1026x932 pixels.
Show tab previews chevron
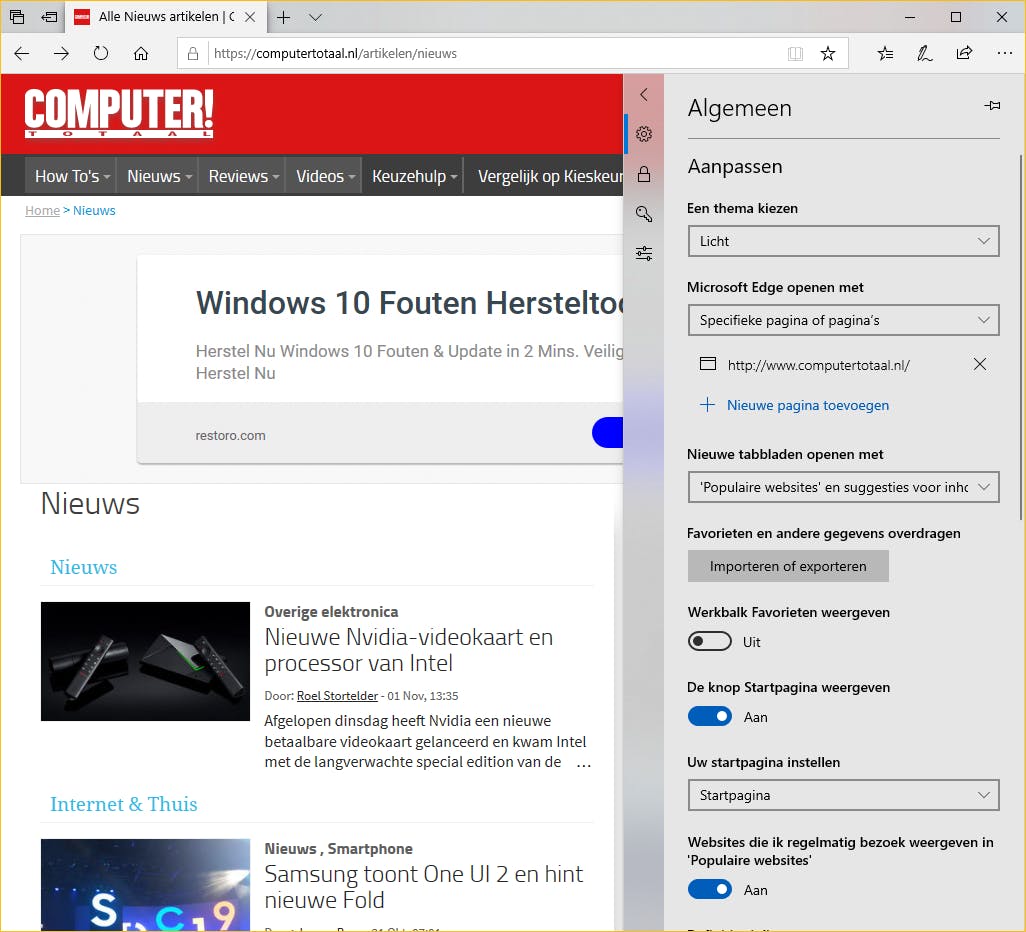[315, 17]
